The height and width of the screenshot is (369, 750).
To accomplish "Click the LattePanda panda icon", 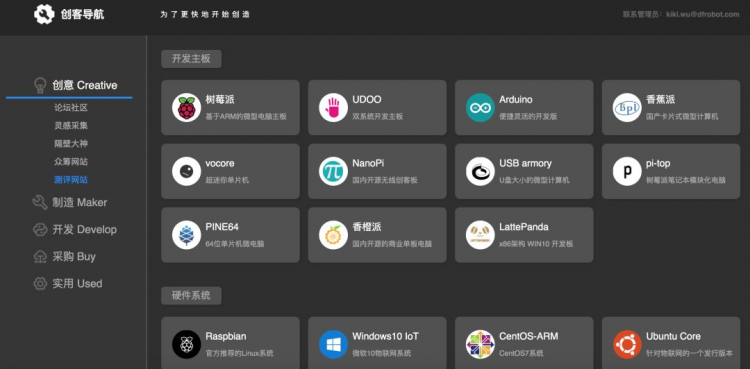I will [480, 235].
